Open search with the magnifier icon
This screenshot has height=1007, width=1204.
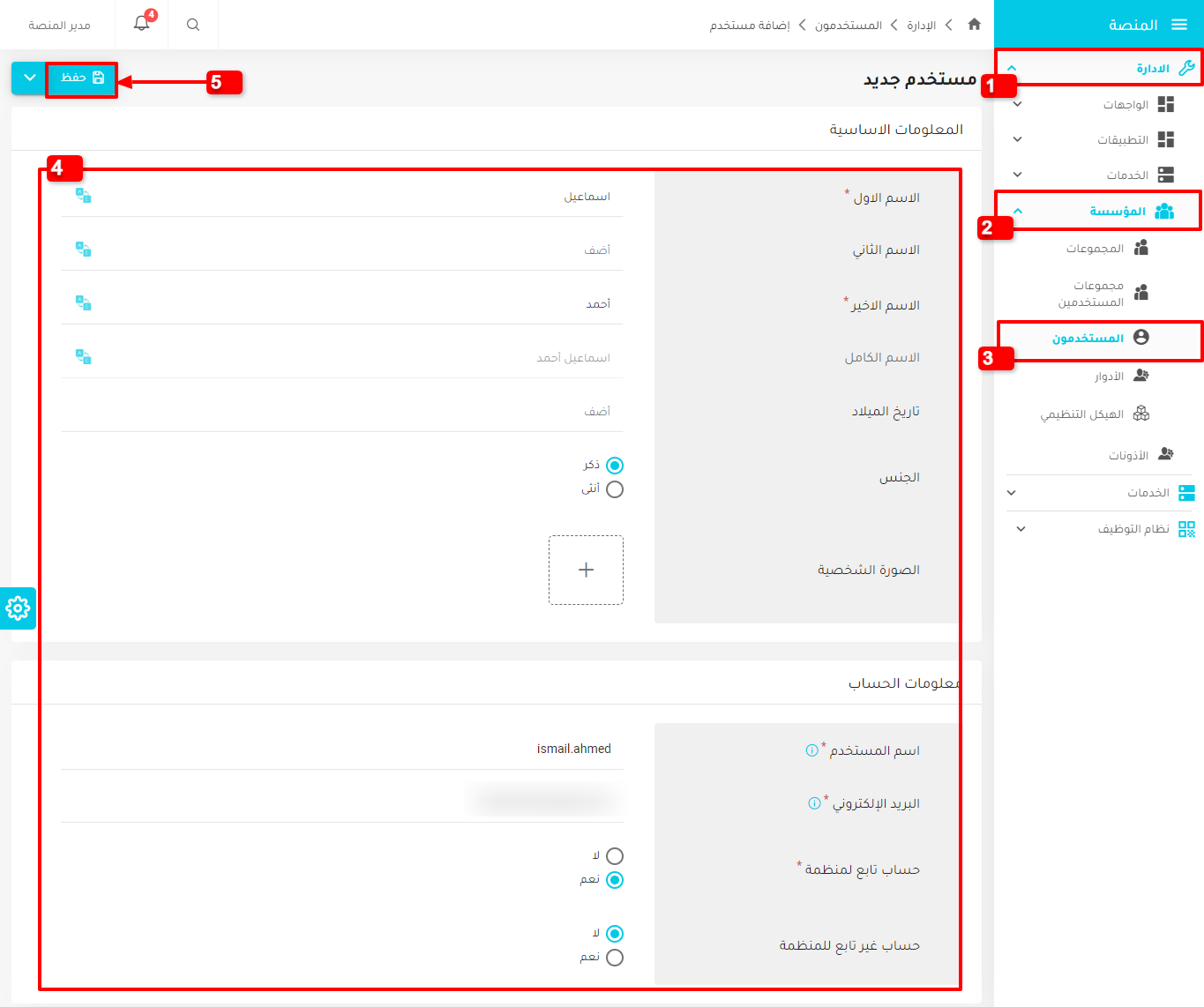(x=193, y=25)
